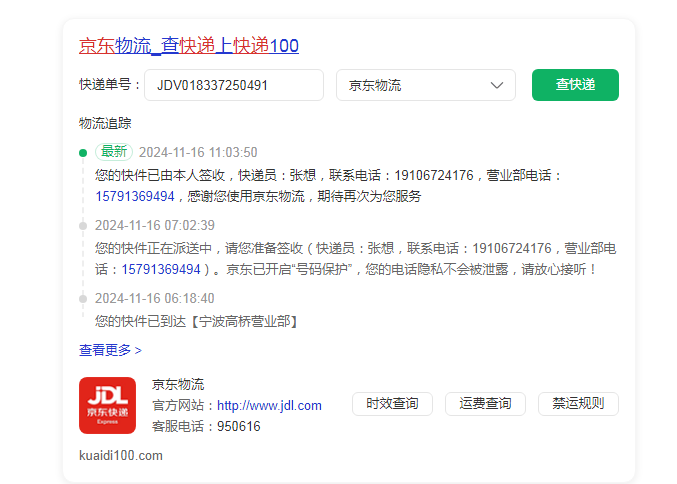The image size is (677, 484).
Task: Click the 物流追踪 heading
Action: point(105,123)
